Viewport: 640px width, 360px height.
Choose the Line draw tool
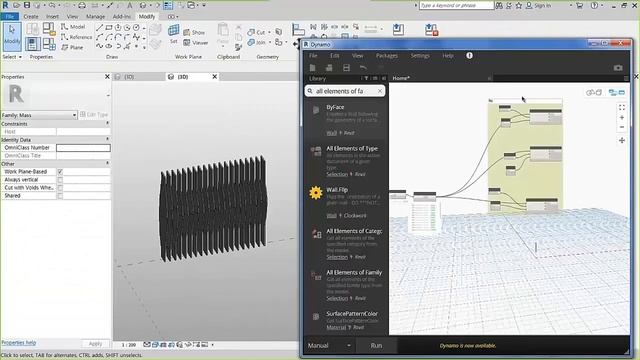(99, 28)
